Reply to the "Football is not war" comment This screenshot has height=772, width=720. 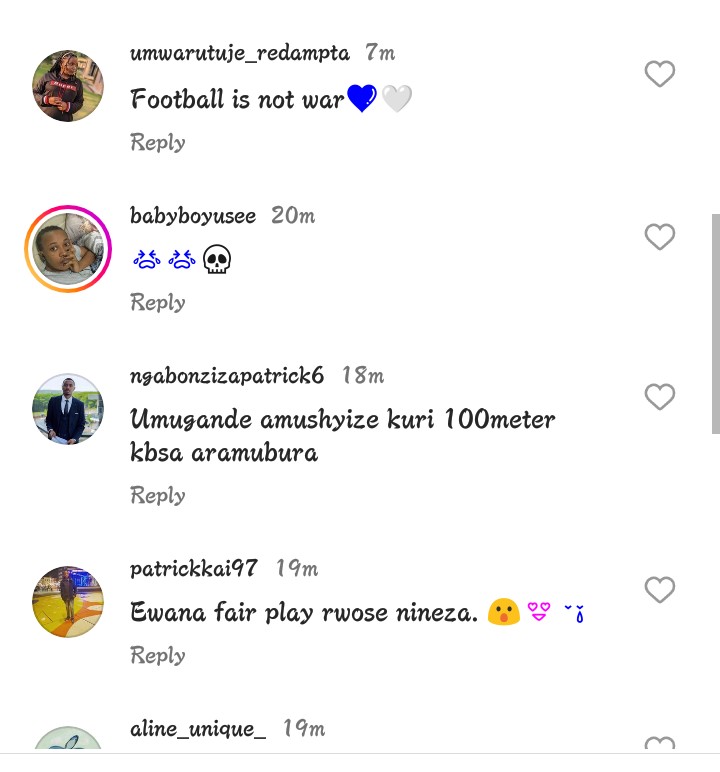coord(158,142)
